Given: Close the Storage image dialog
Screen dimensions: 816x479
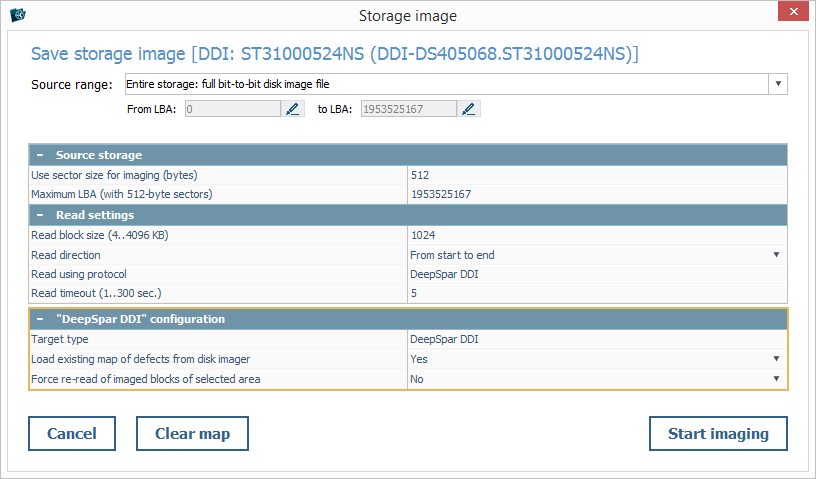Looking at the screenshot, I should coord(792,13).
